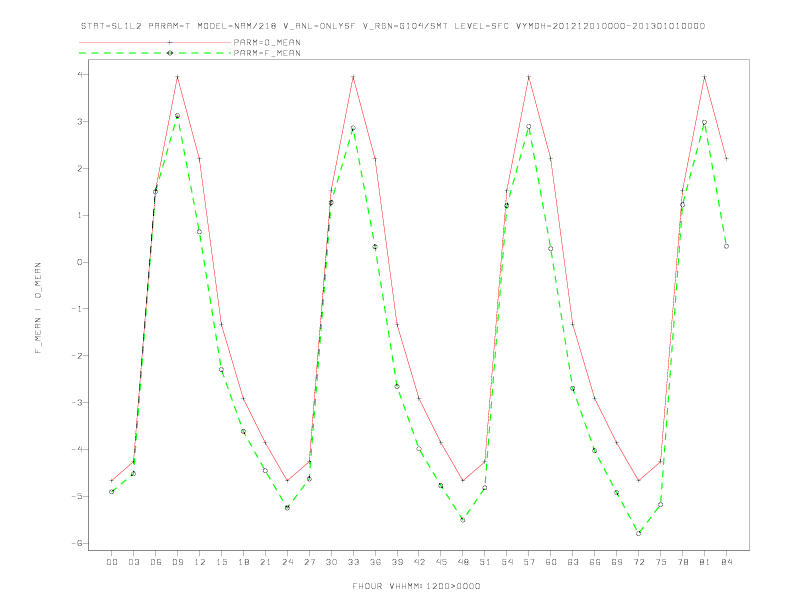Click the x-axis tick label 36
The image size is (792, 612).
click(375, 562)
